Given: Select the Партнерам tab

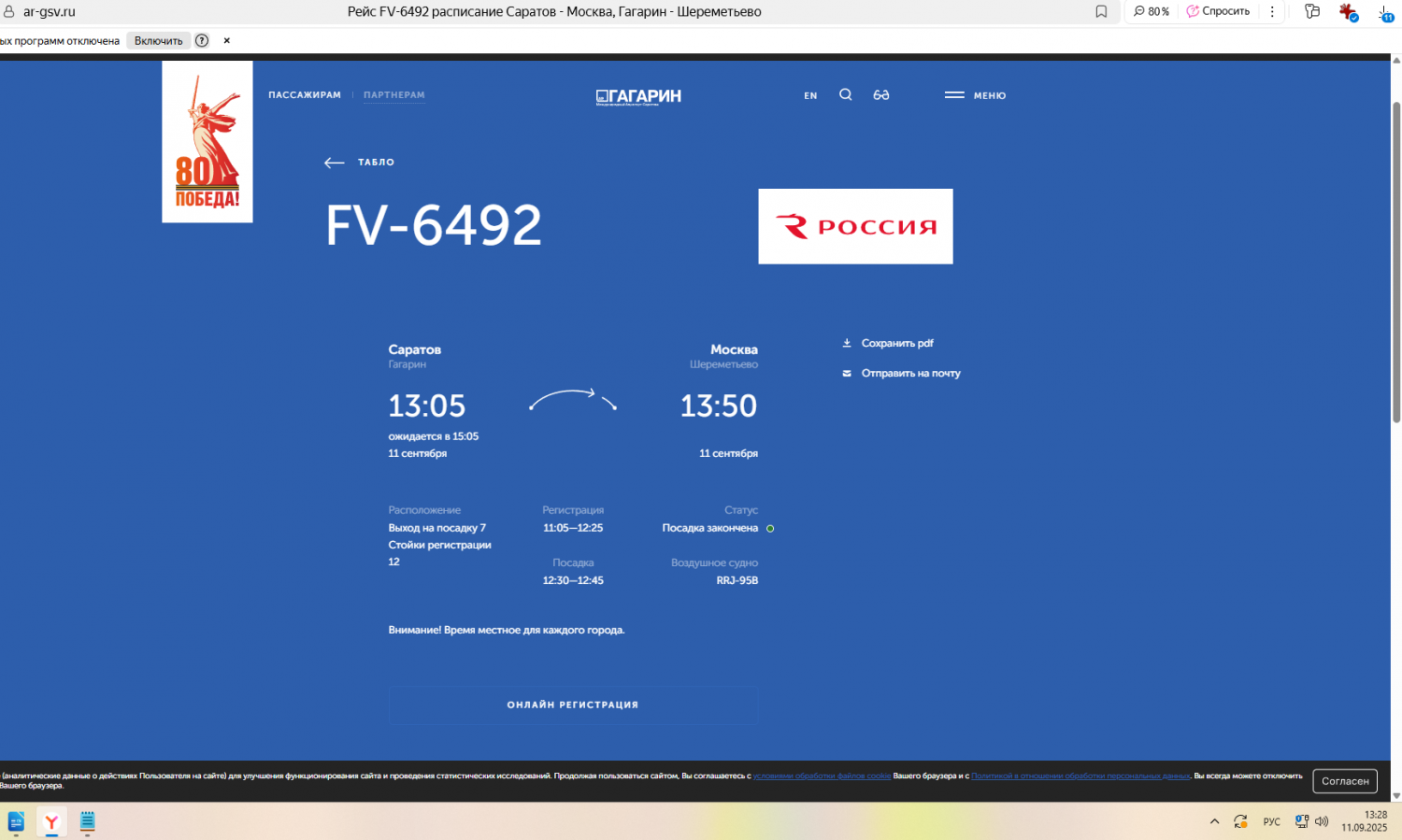Looking at the screenshot, I should [394, 95].
